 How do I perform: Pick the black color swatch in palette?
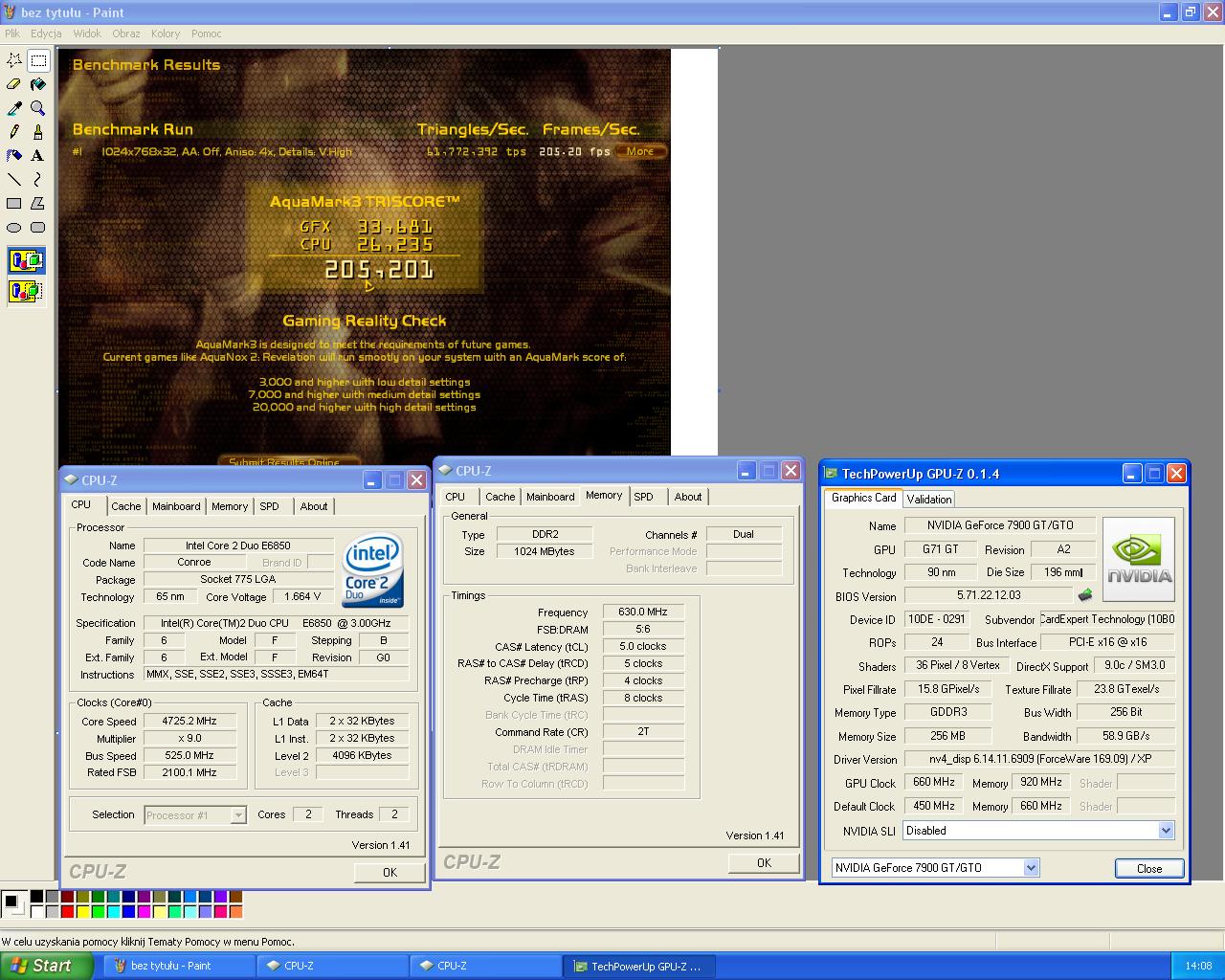[x=36, y=897]
